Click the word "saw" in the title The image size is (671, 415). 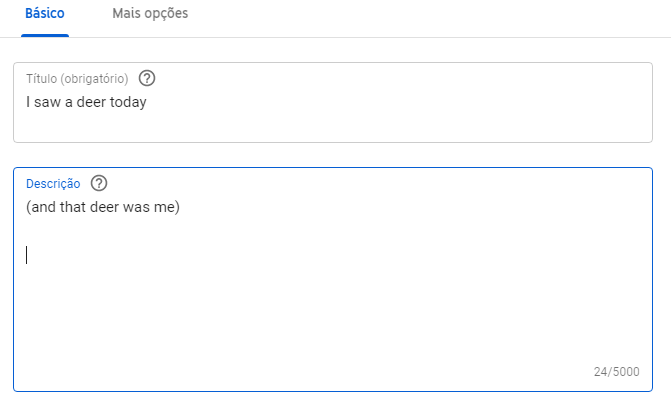tap(48, 102)
